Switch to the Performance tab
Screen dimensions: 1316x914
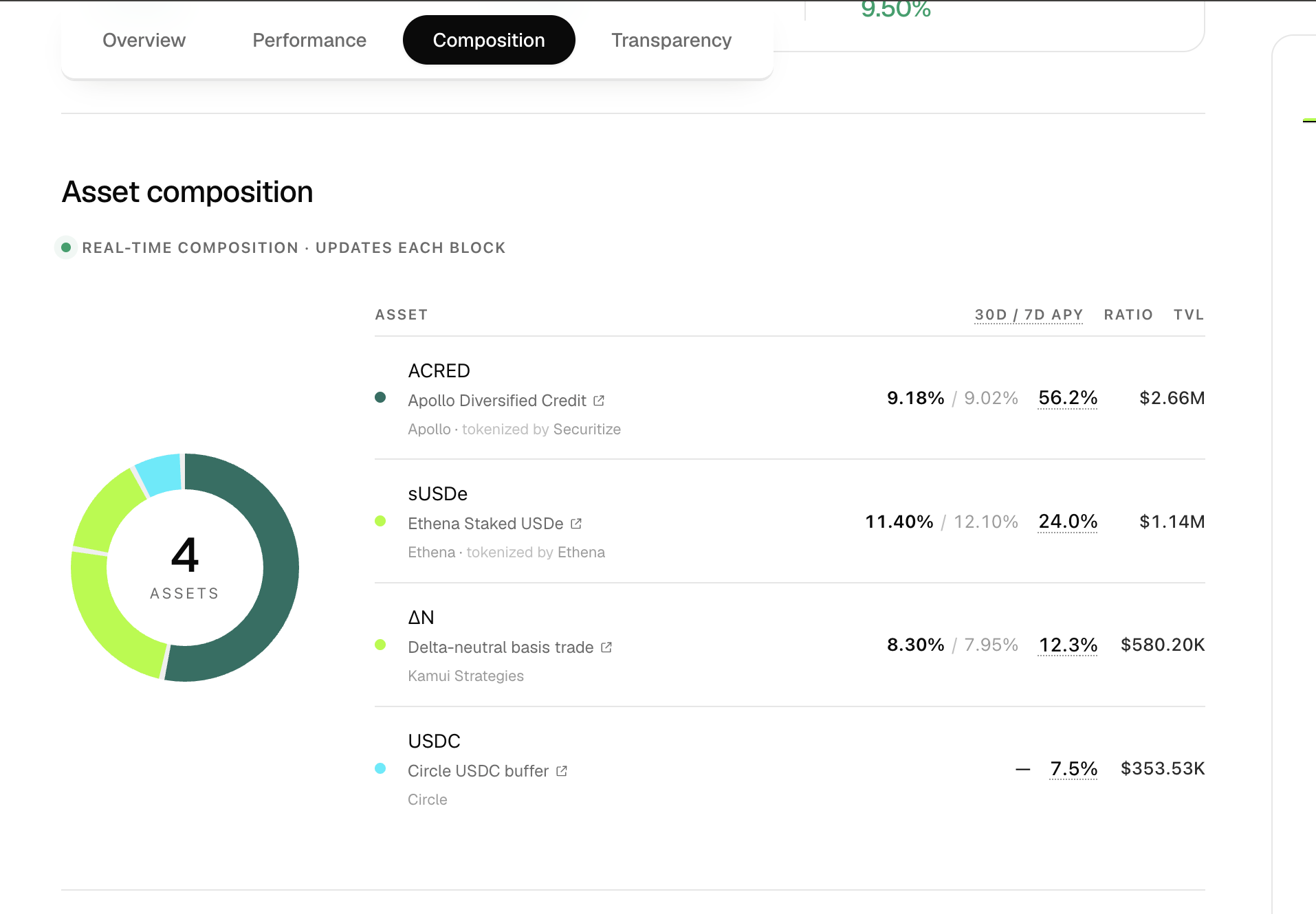click(309, 40)
